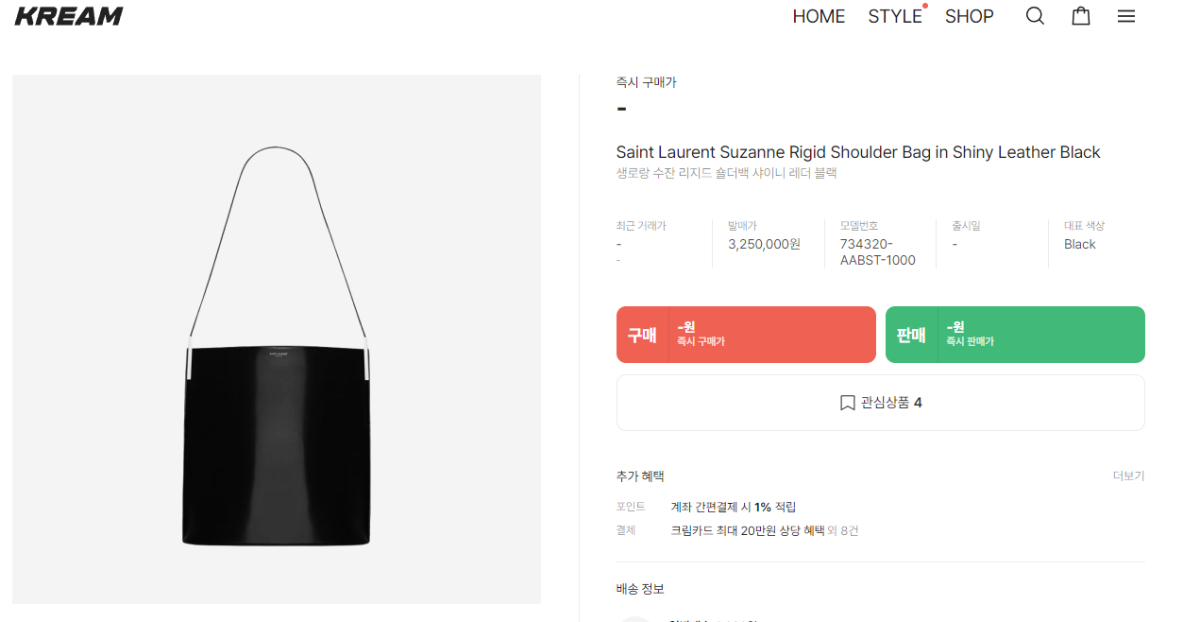Click the Saint Laurent Suzanne product title

click(x=858, y=152)
